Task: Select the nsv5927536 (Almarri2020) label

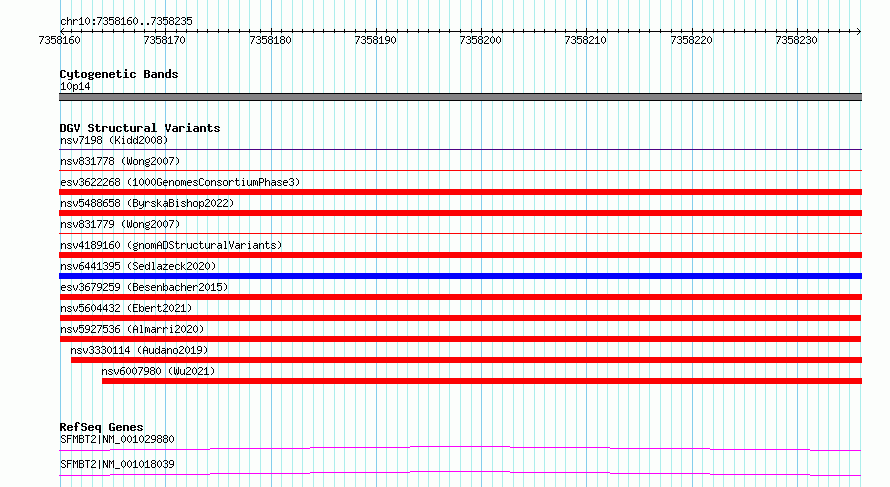Action: (x=132, y=329)
